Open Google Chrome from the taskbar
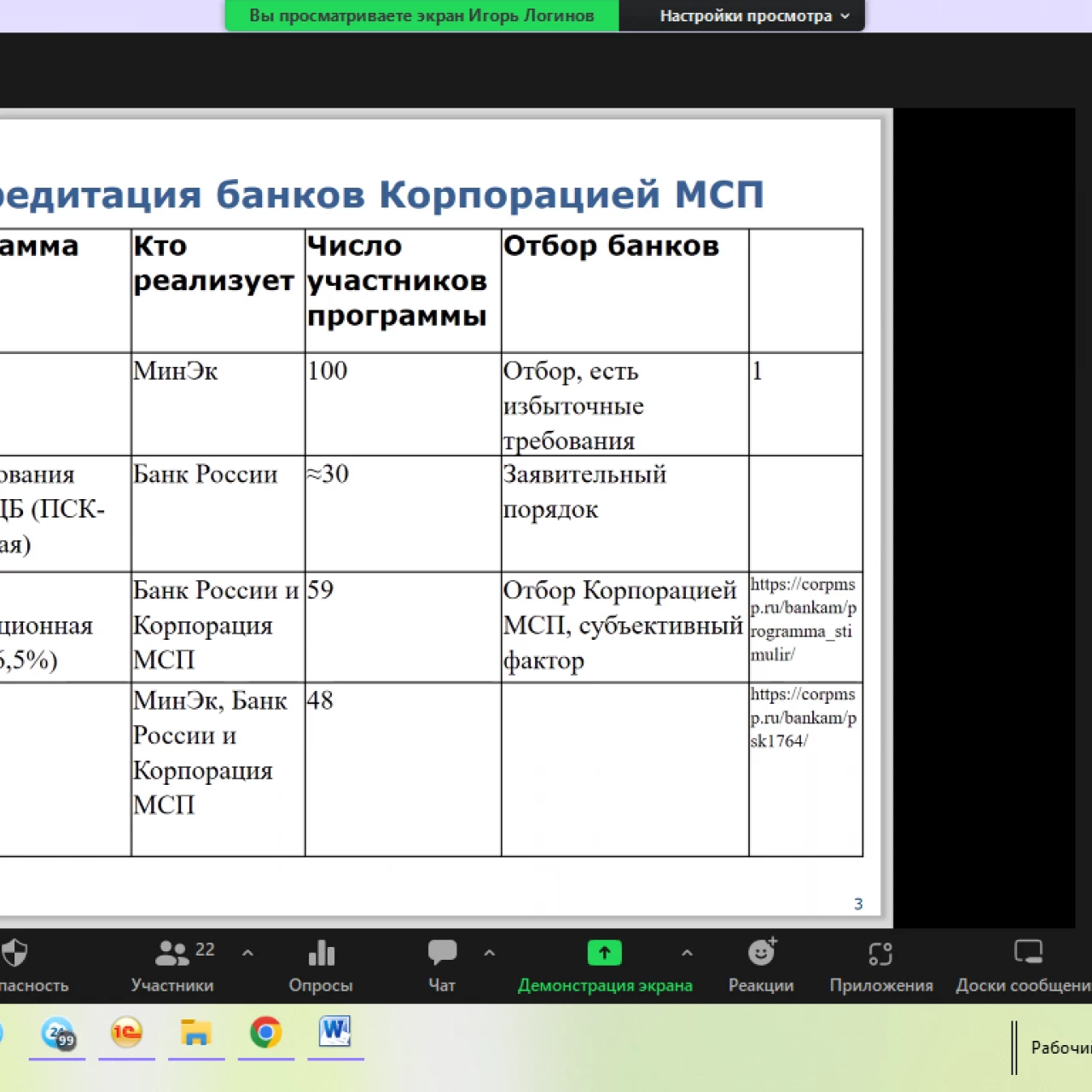Screen dimensions: 1092x1092 (265, 1032)
